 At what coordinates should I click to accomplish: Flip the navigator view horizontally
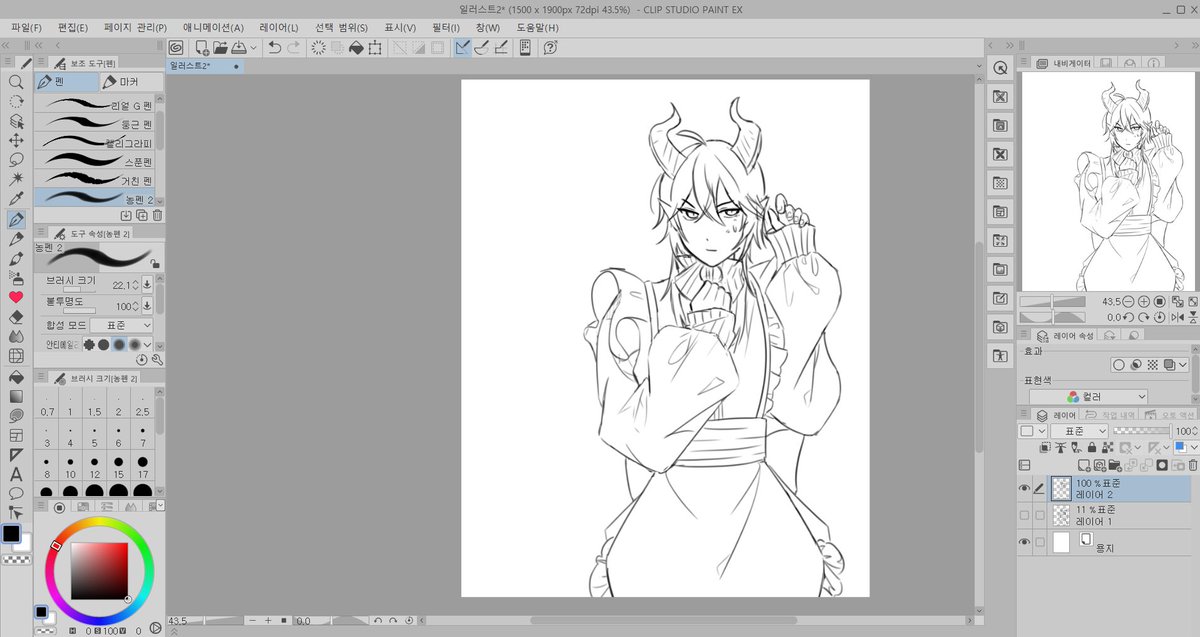pyautogui.click(x=1176, y=317)
